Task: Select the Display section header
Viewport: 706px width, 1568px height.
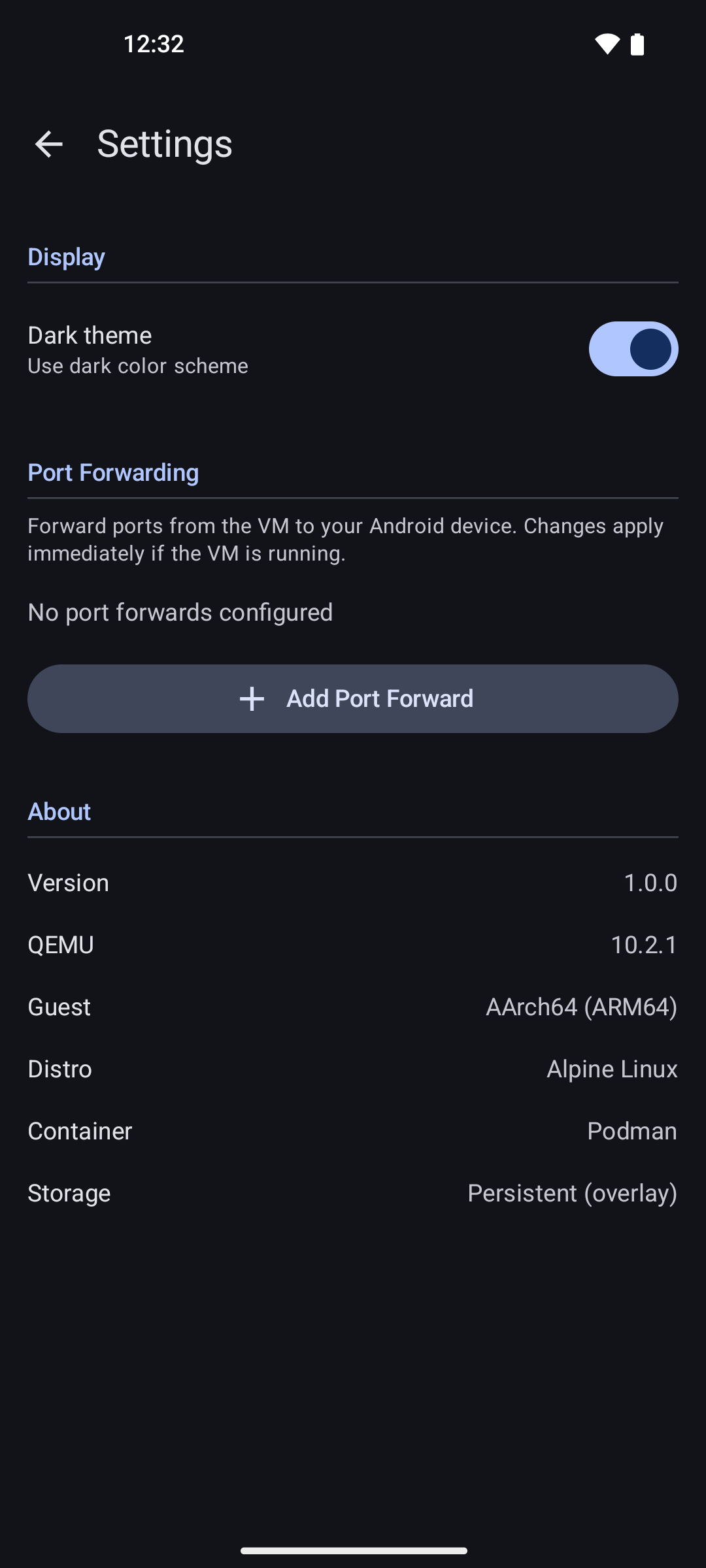Action: [66, 257]
